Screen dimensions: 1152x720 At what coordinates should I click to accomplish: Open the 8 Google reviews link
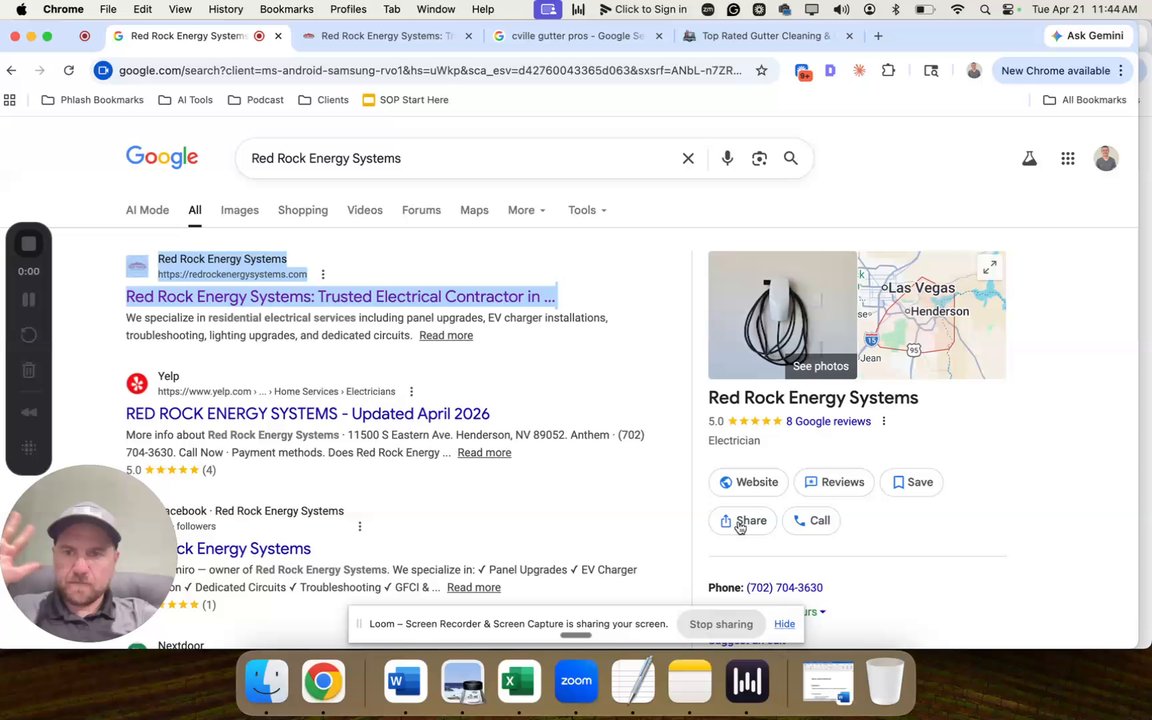[x=828, y=421]
